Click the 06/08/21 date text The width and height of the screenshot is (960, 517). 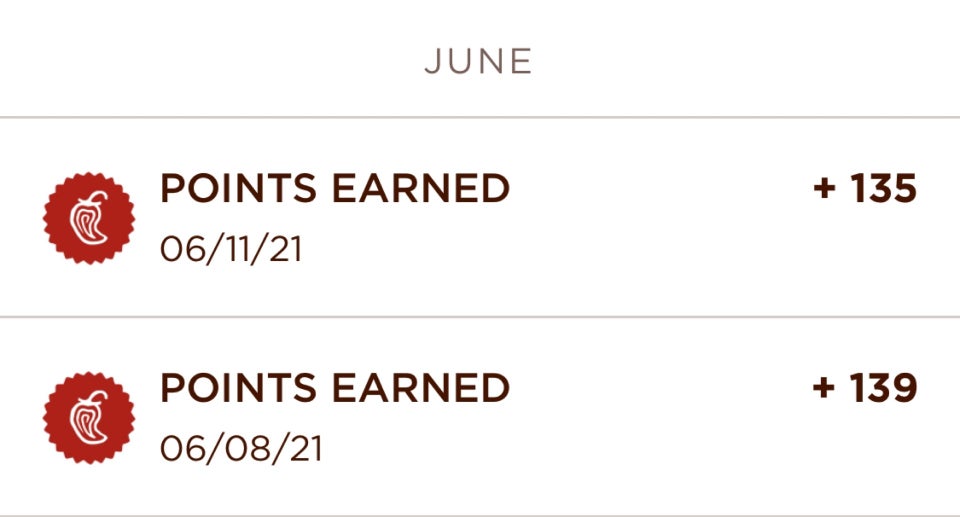tap(241, 449)
